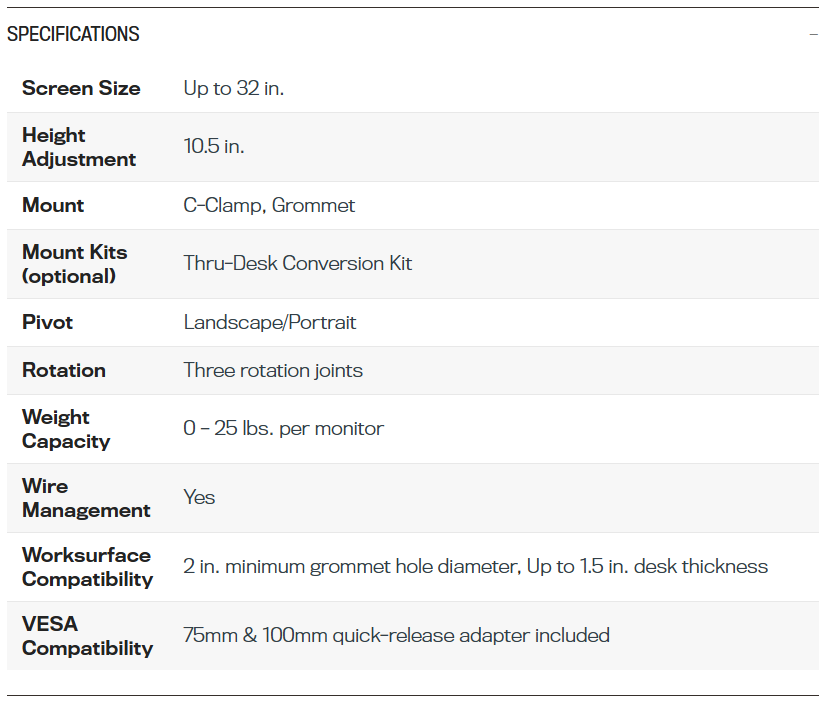Collapse the Specifications section minus icon

click(x=813, y=35)
